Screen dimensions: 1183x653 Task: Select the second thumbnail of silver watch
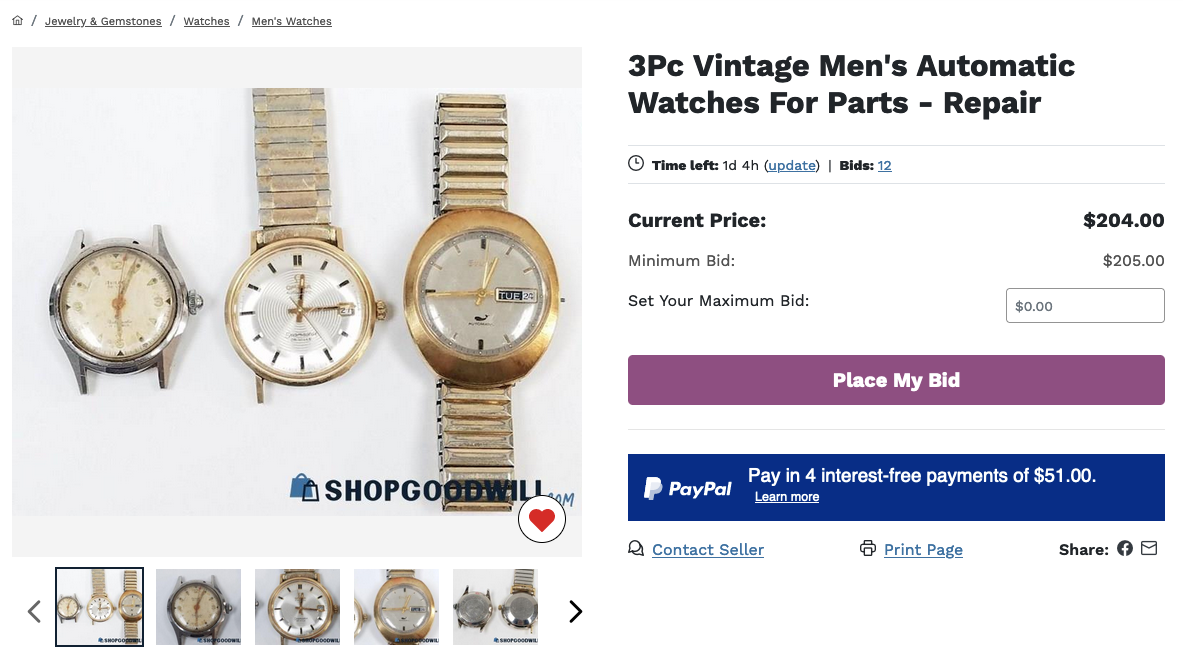(x=198, y=607)
